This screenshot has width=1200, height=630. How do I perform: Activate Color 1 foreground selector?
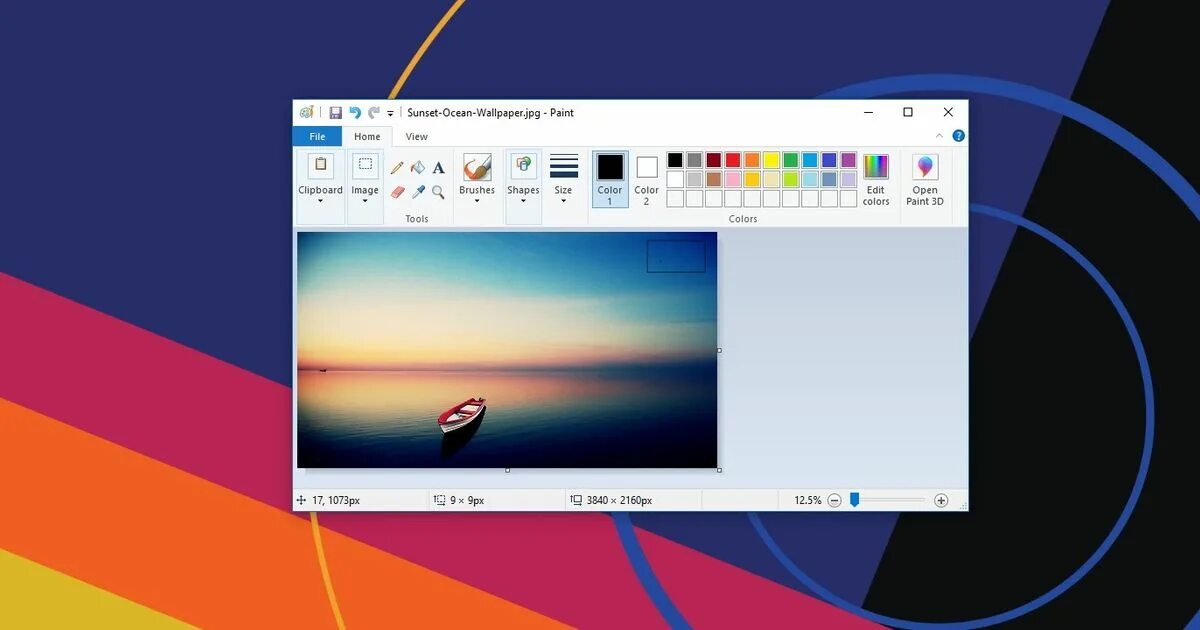tap(610, 180)
